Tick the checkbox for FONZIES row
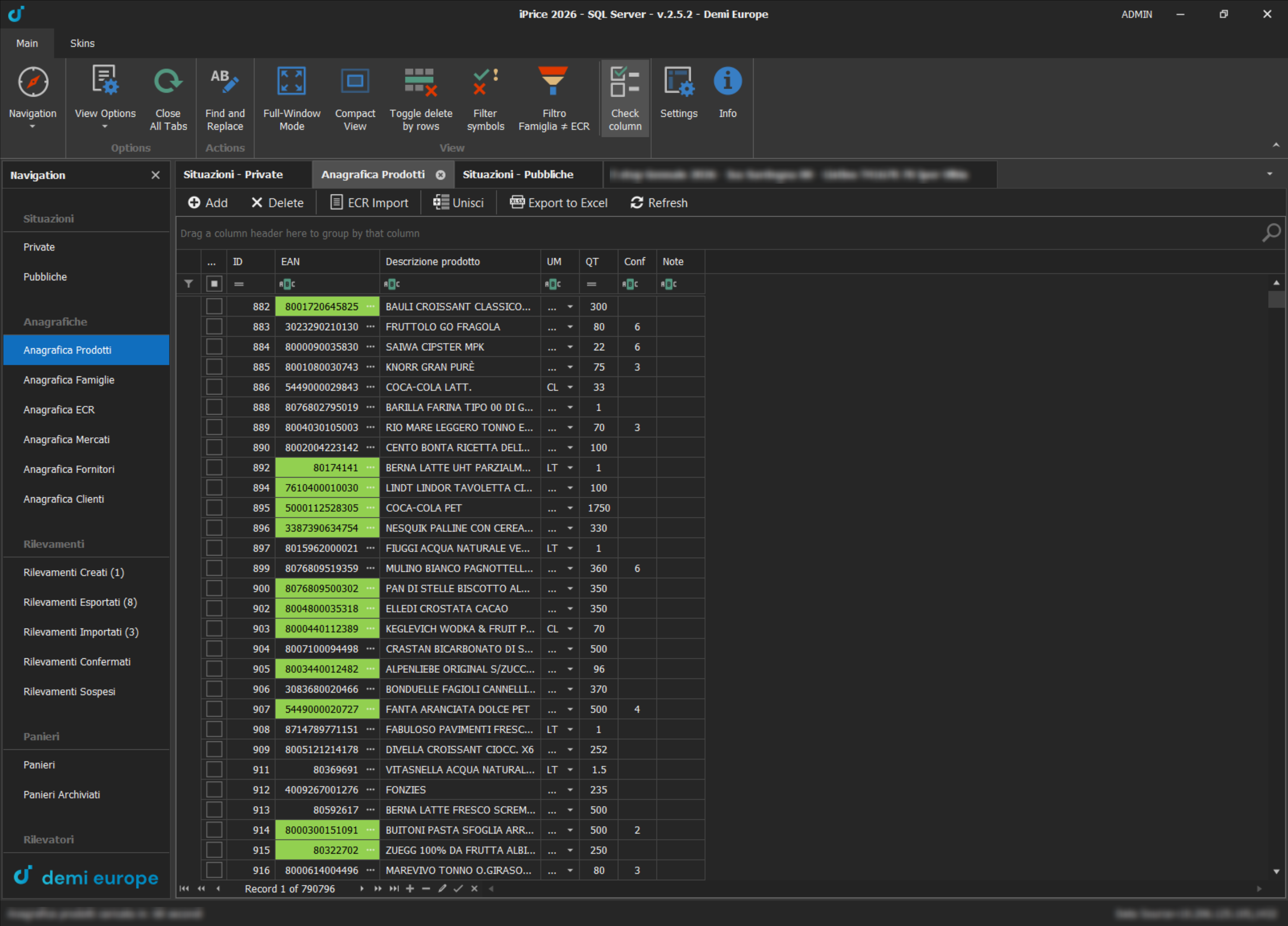Viewport: 1288px width, 926px height. pos(214,789)
